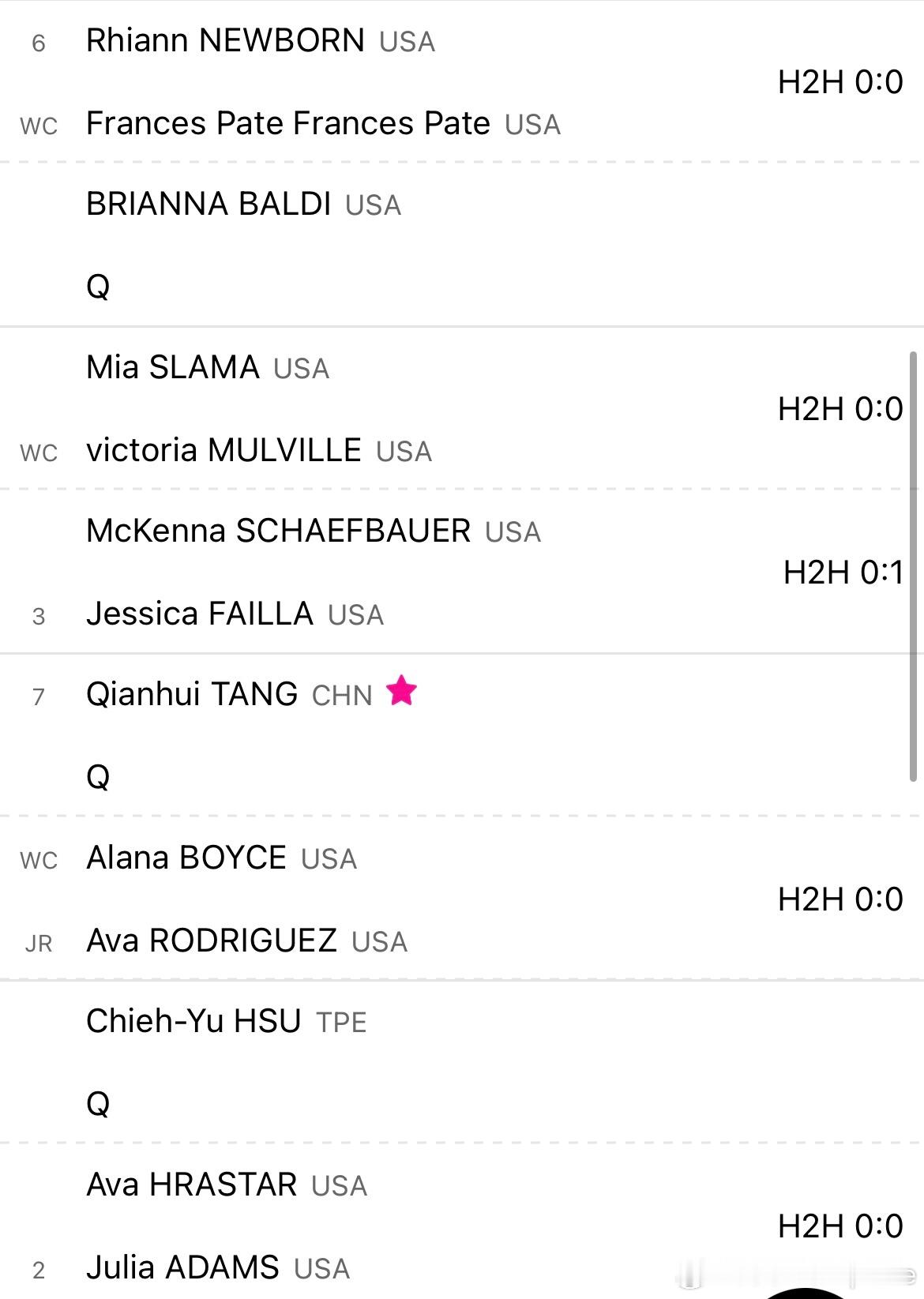Screen dimensions: 924x1299
Task: View H2H 0:1 for Schaefbauer vs Failla
Action: 843,573
